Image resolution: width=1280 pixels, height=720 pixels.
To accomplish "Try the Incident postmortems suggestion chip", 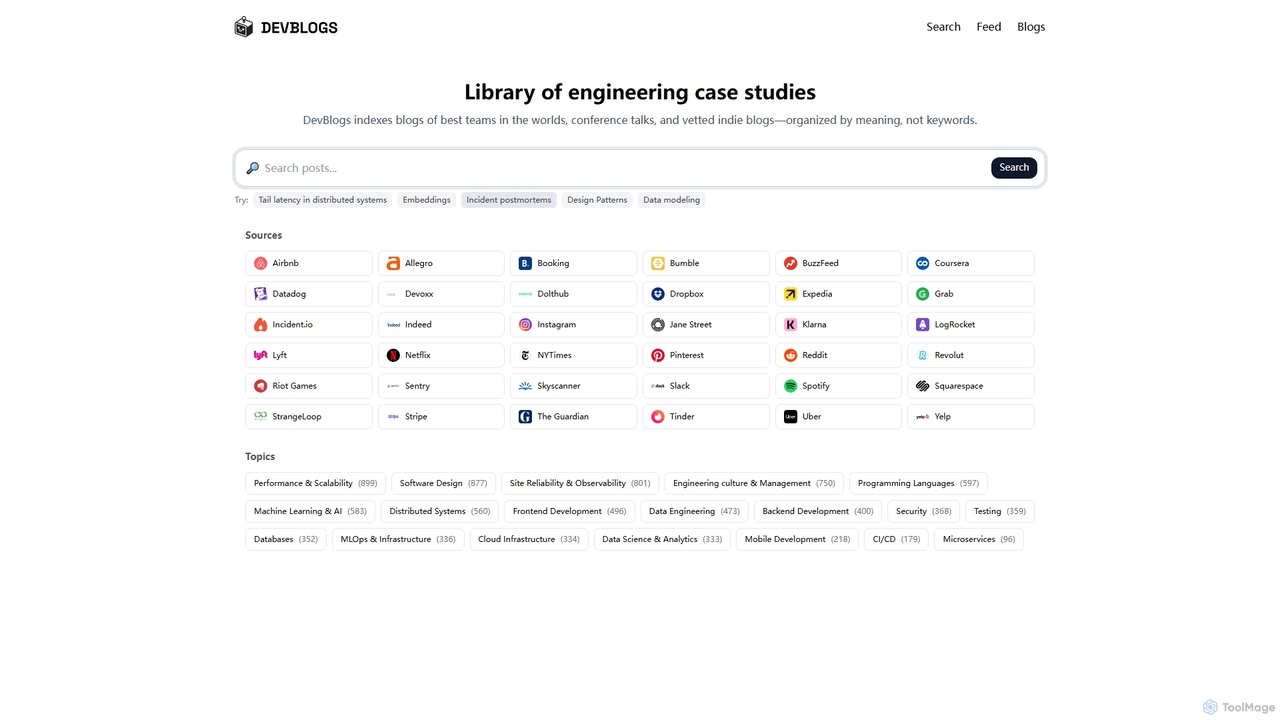I will 509,200.
